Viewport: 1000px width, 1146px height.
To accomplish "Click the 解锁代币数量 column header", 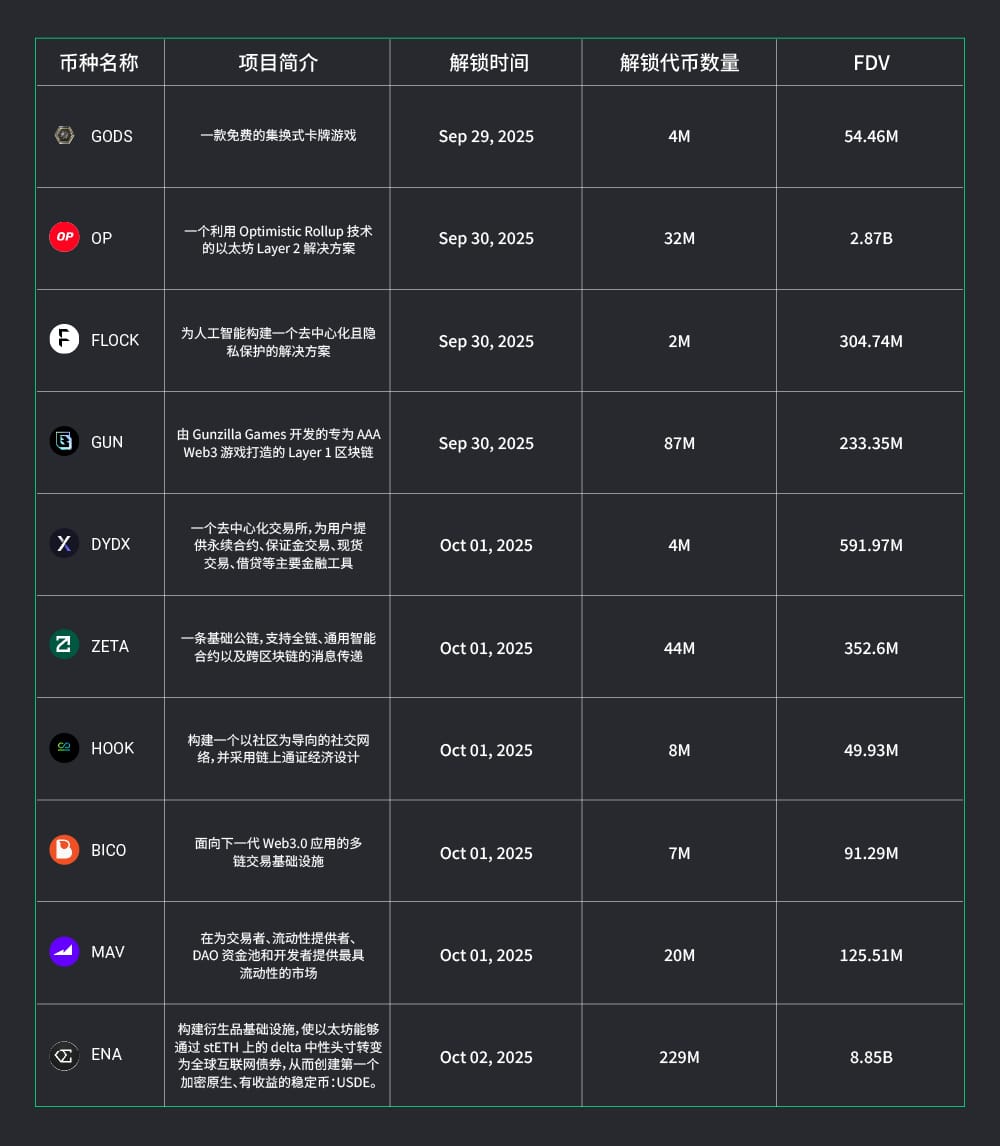I will click(679, 63).
